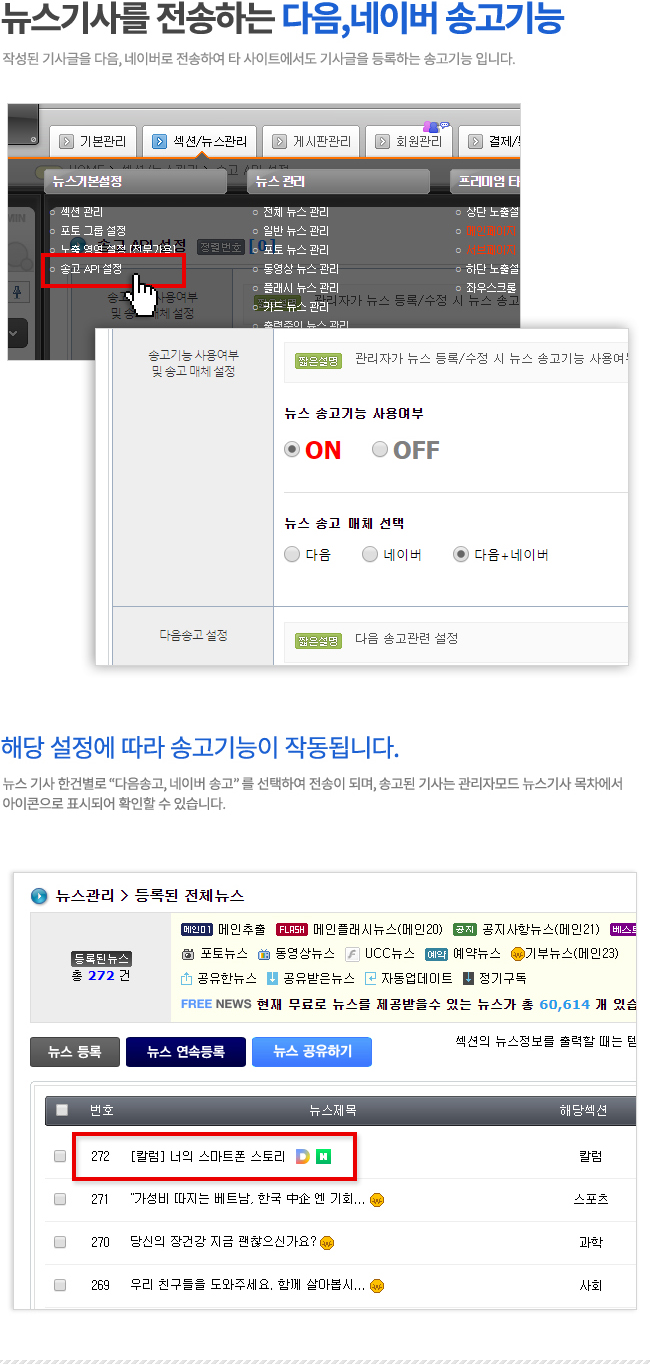The image size is (650, 1365).
Task: Toggle the select-all checkbox in table header
Action: (62, 1110)
